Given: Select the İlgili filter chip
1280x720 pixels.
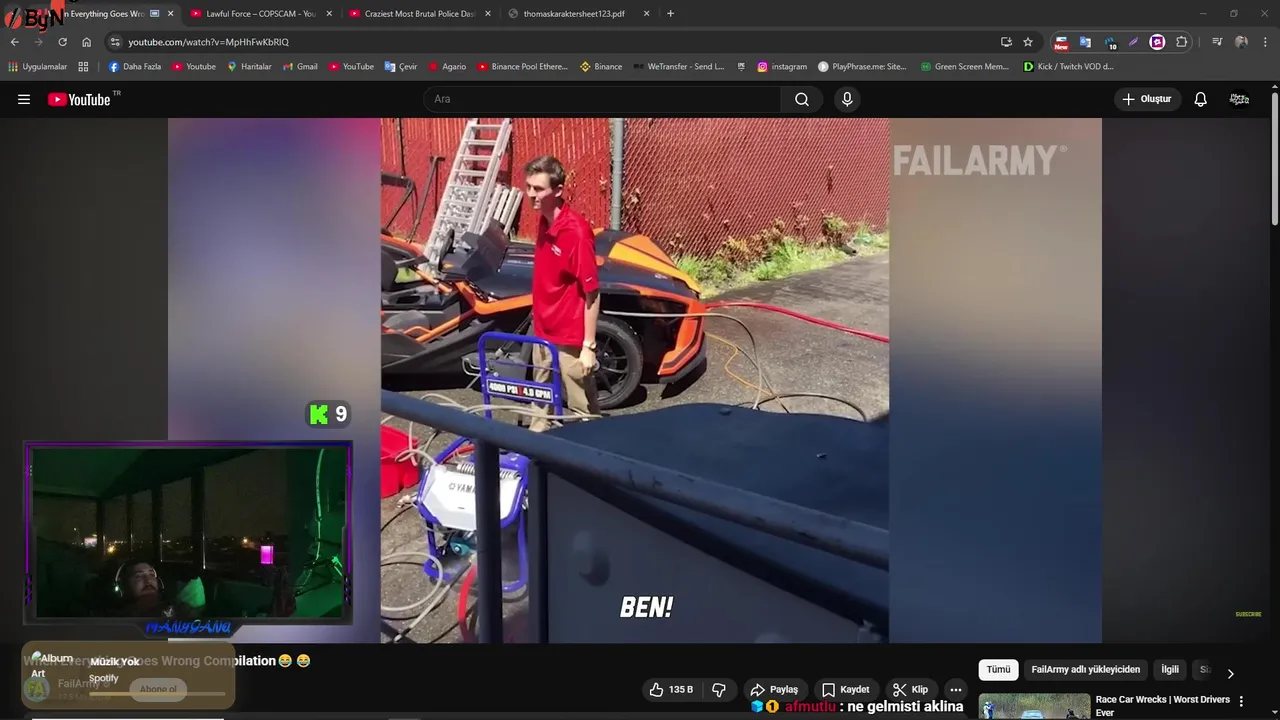Looking at the screenshot, I should [1170, 670].
